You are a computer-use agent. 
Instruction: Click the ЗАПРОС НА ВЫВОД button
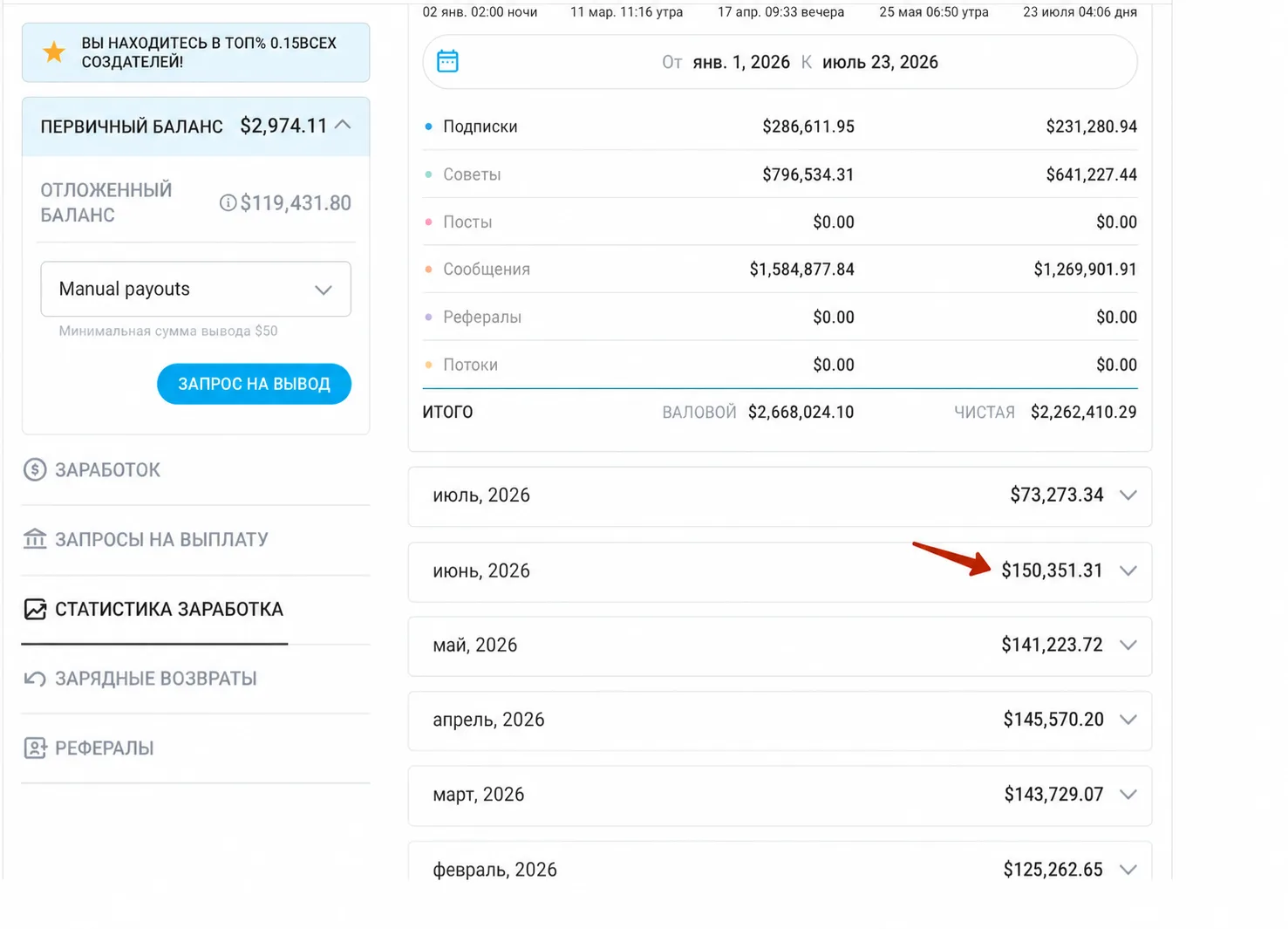(254, 384)
